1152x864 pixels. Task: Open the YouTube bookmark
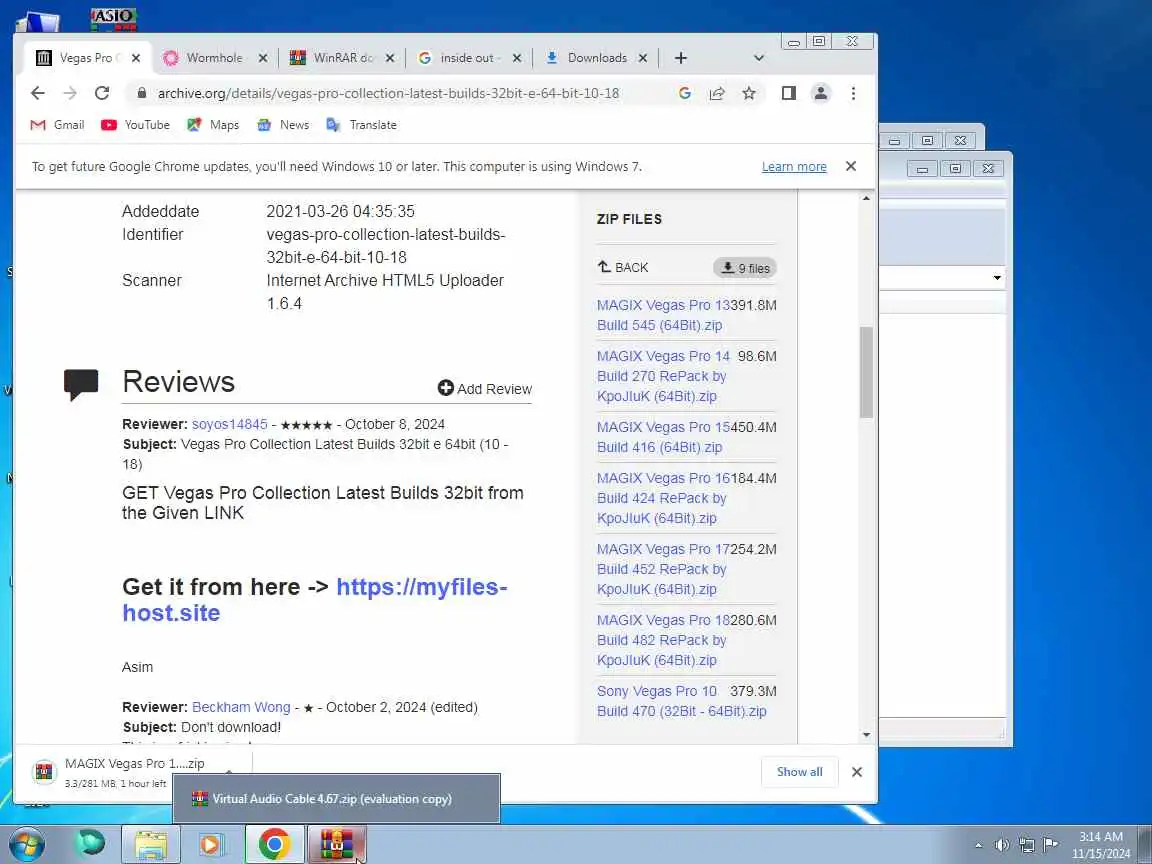click(x=135, y=125)
